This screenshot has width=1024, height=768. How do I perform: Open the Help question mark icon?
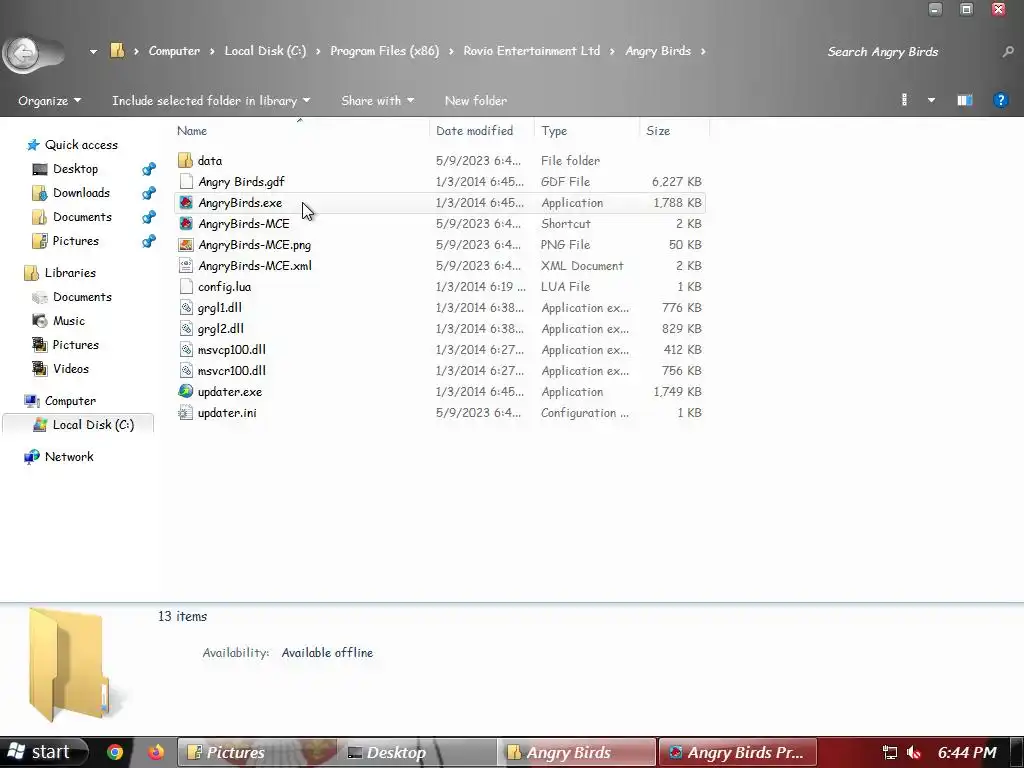pos(1000,100)
